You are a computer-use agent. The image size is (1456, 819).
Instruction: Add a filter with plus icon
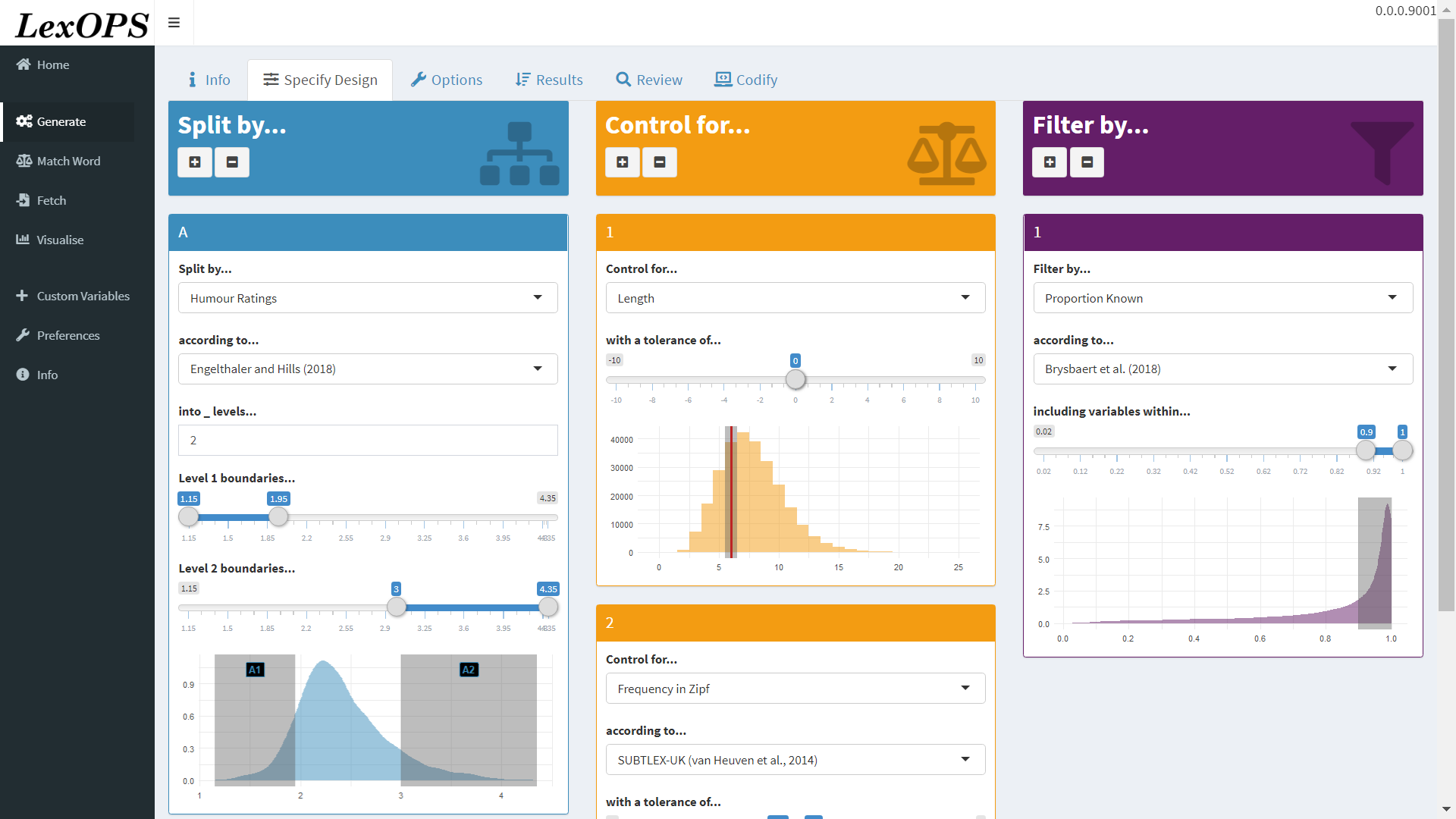pos(1050,162)
